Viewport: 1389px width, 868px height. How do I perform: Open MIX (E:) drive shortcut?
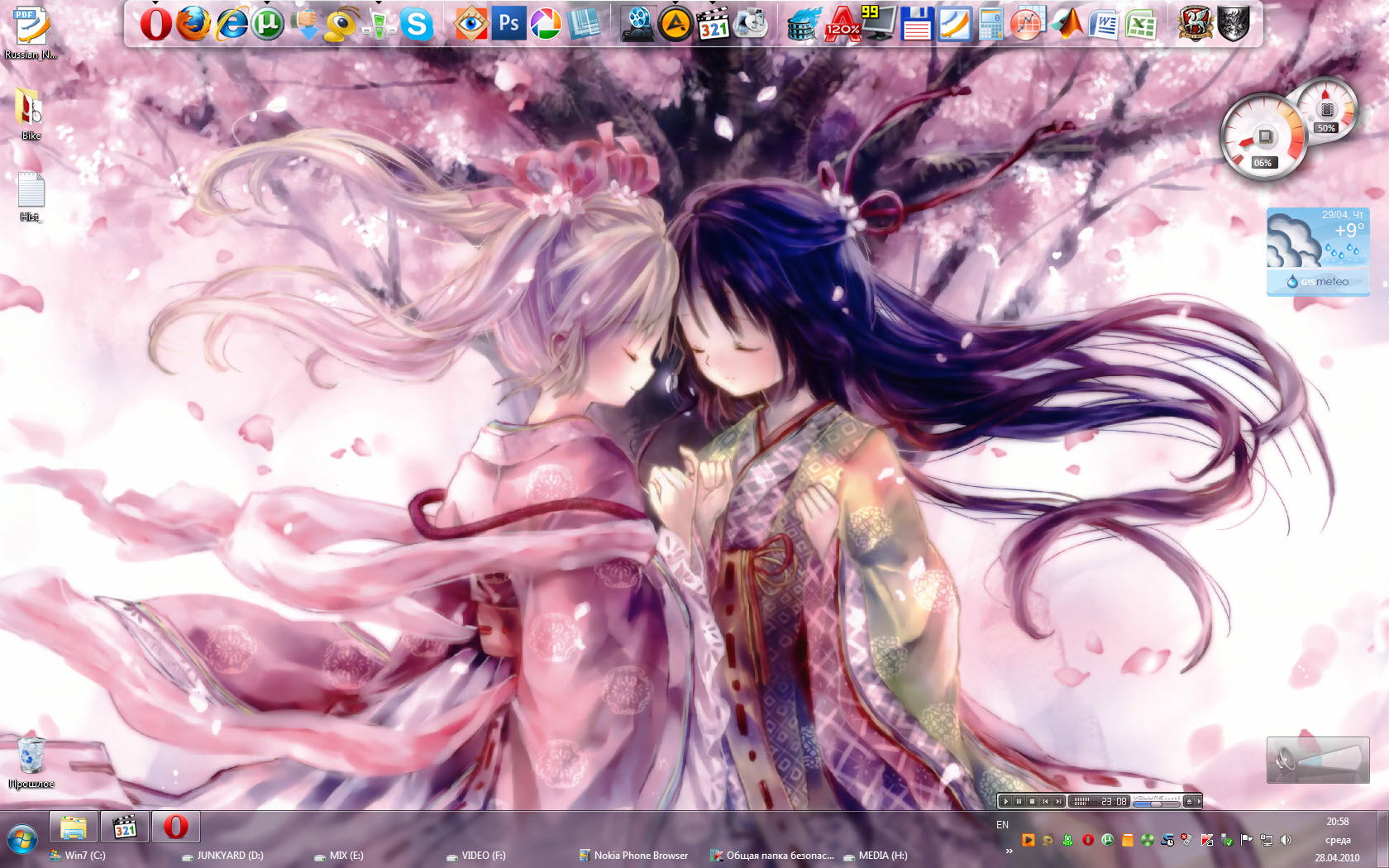pos(339,856)
